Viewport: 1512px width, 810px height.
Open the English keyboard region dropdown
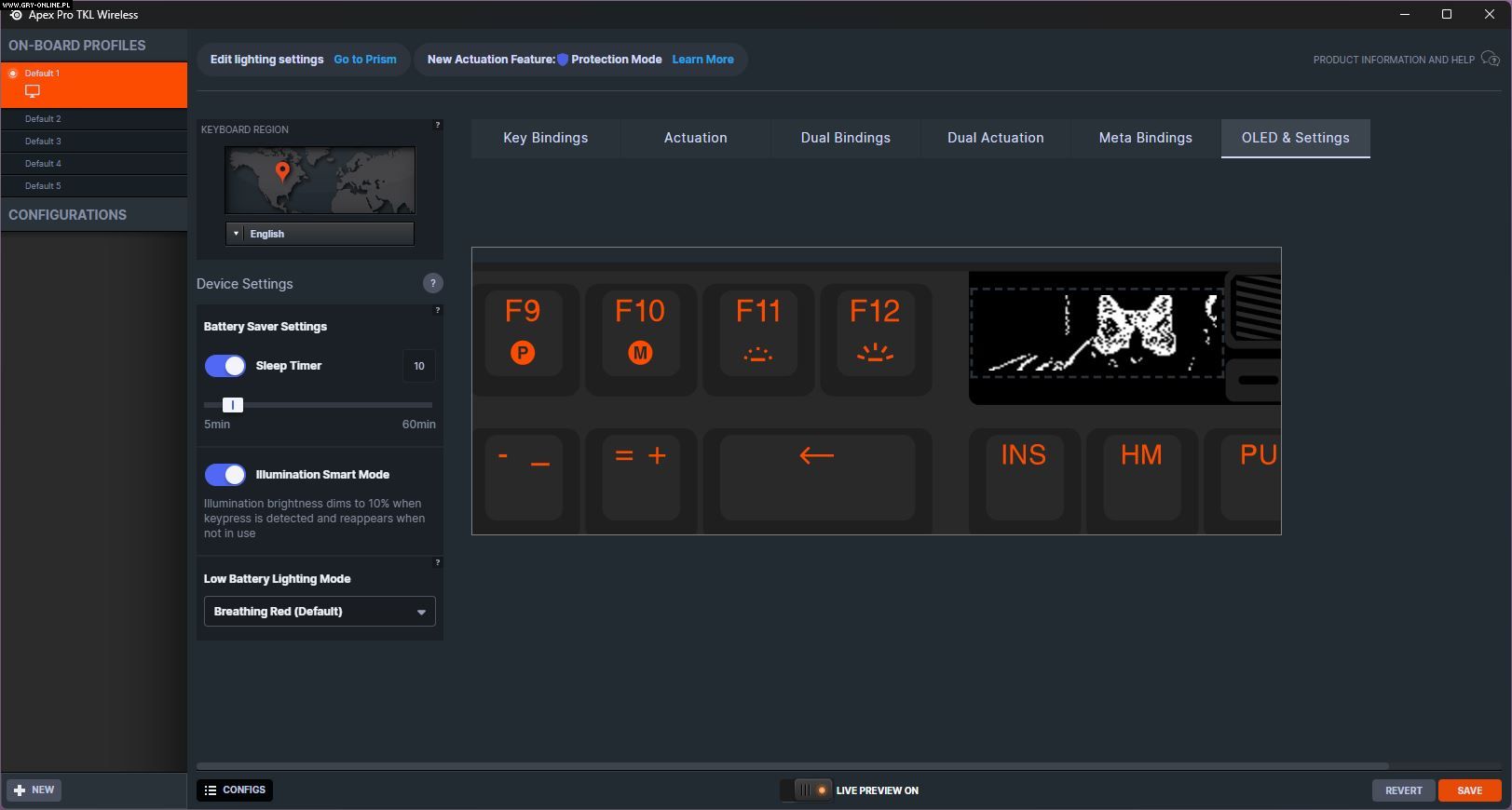[x=320, y=234]
